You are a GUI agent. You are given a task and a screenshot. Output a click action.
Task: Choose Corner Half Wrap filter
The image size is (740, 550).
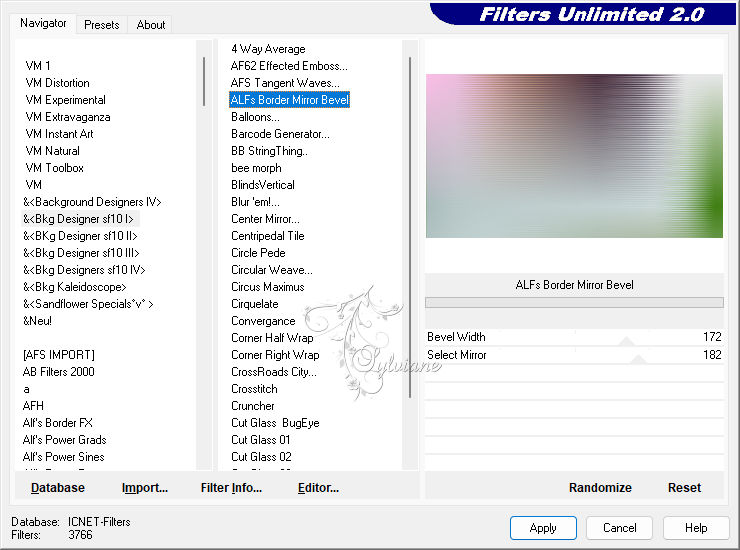coord(272,338)
